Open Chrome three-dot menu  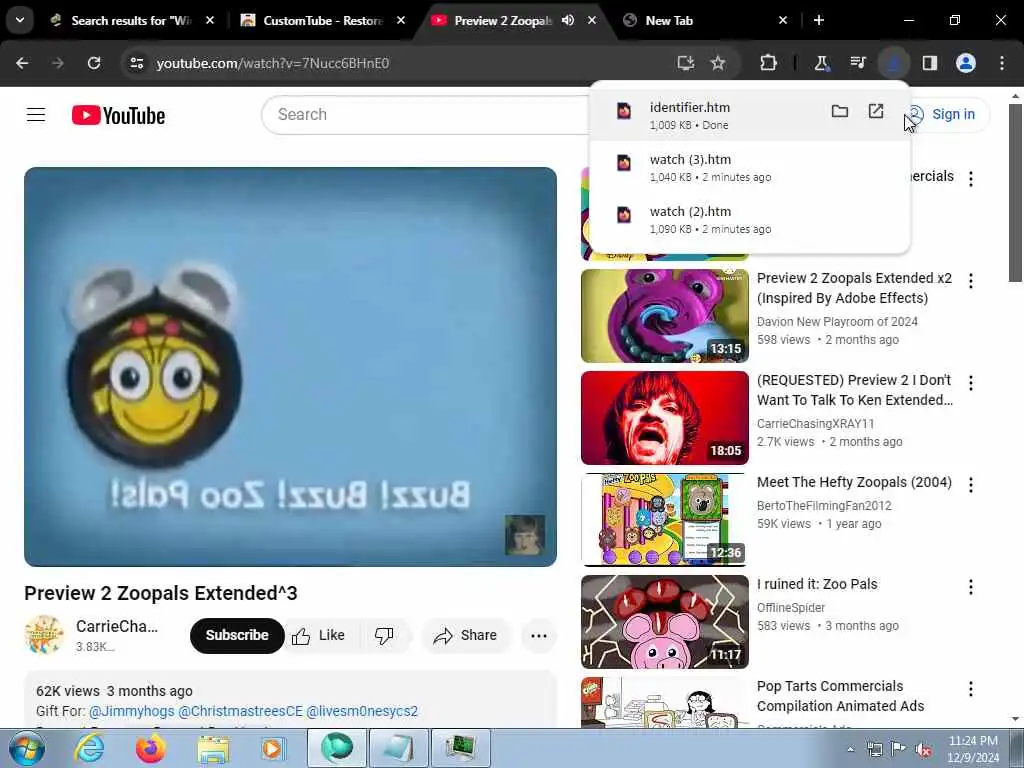1002,63
